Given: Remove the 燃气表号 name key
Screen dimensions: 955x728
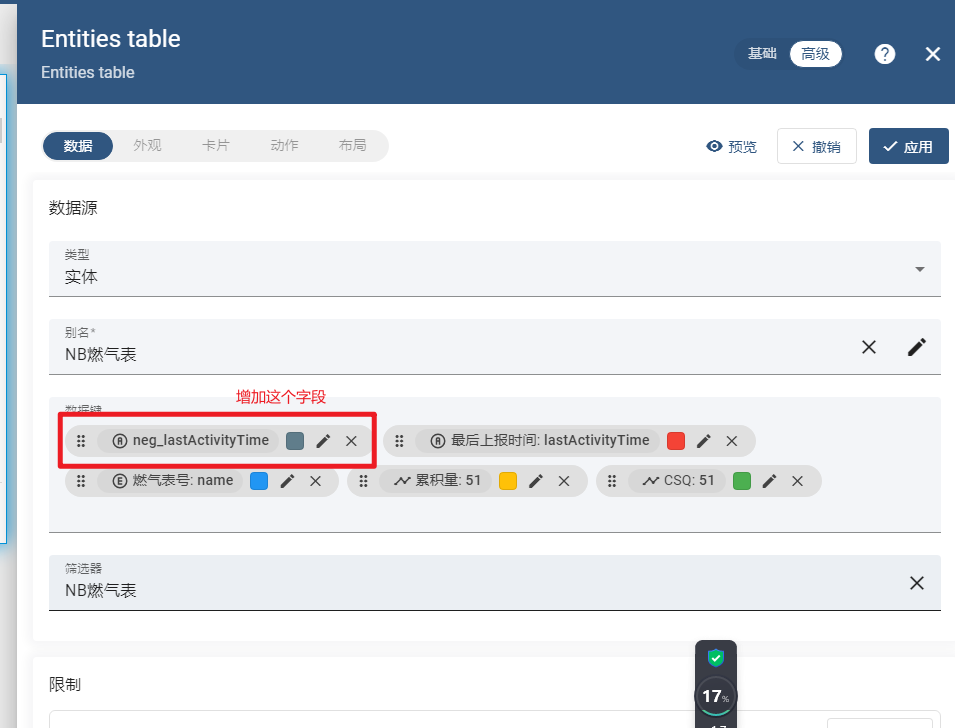Looking at the screenshot, I should pyautogui.click(x=315, y=481).
